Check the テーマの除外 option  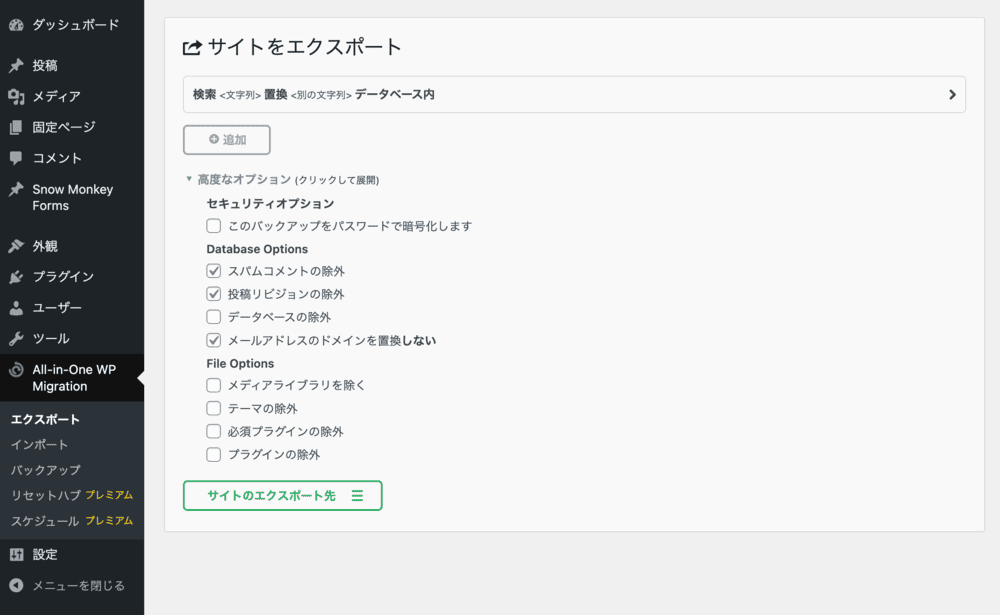click(213, 408)
